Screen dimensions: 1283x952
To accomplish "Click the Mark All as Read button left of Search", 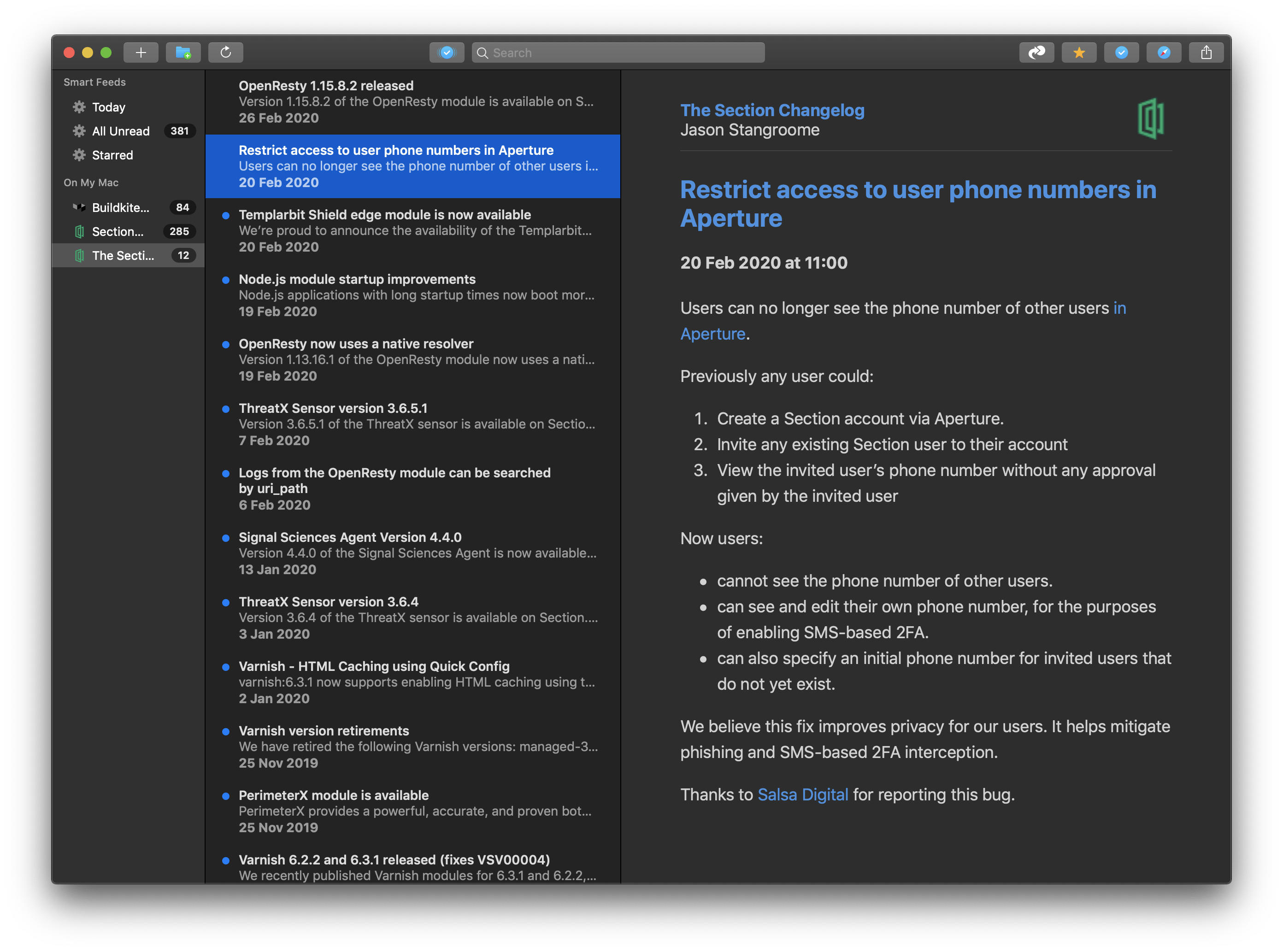I will point(447,53).
